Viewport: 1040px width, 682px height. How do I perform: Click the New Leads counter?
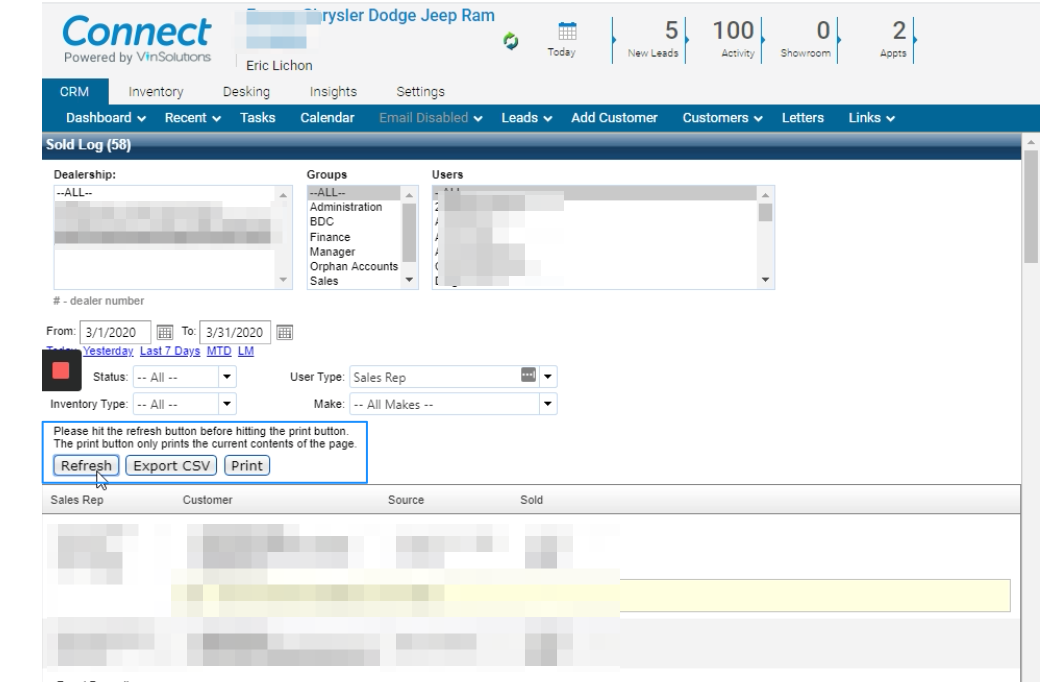coord(653,40)
